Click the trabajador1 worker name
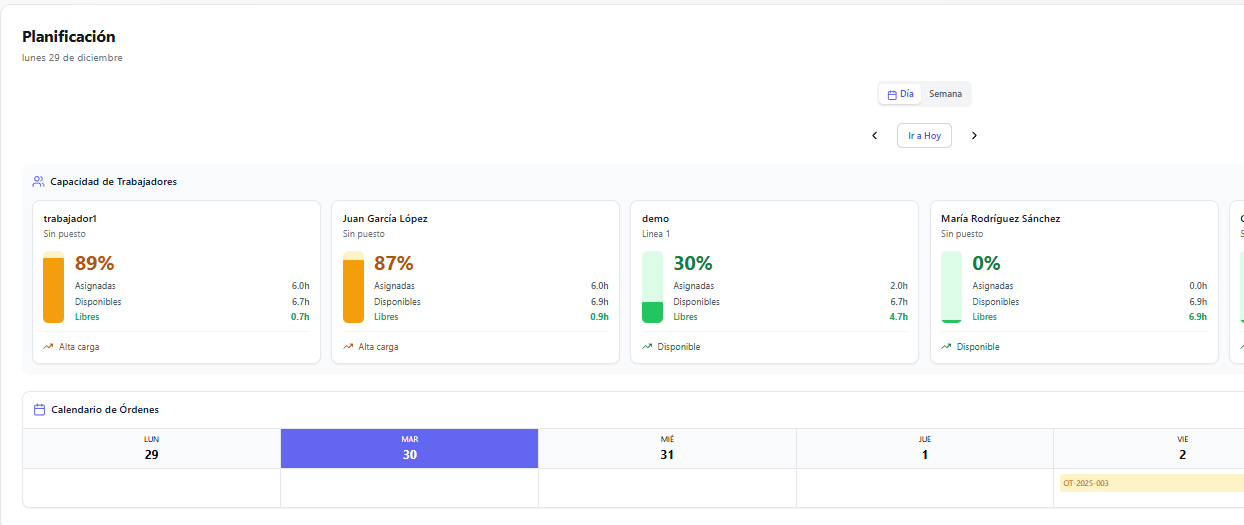The image size is (1244, 525). [70, 218]
